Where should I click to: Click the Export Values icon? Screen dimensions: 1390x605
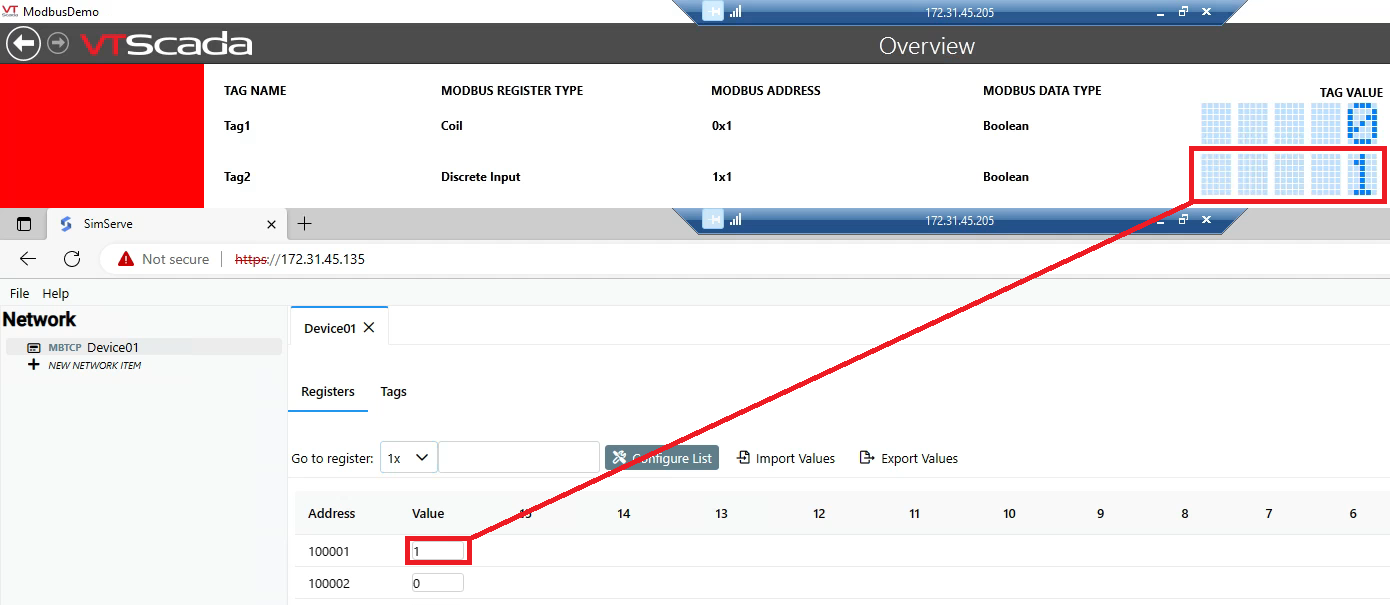[x=866, y=457]
